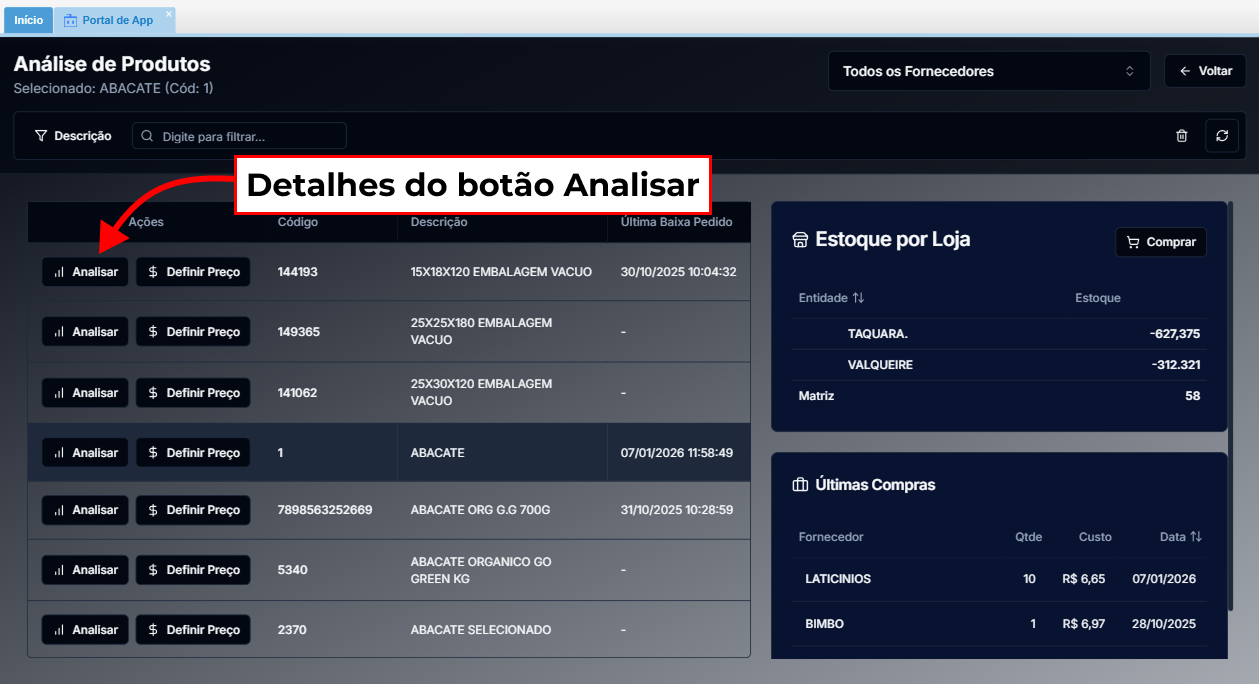The image size is (1259, 684).
Task: Click Definir Preço for code 5340
Action: 193,570
